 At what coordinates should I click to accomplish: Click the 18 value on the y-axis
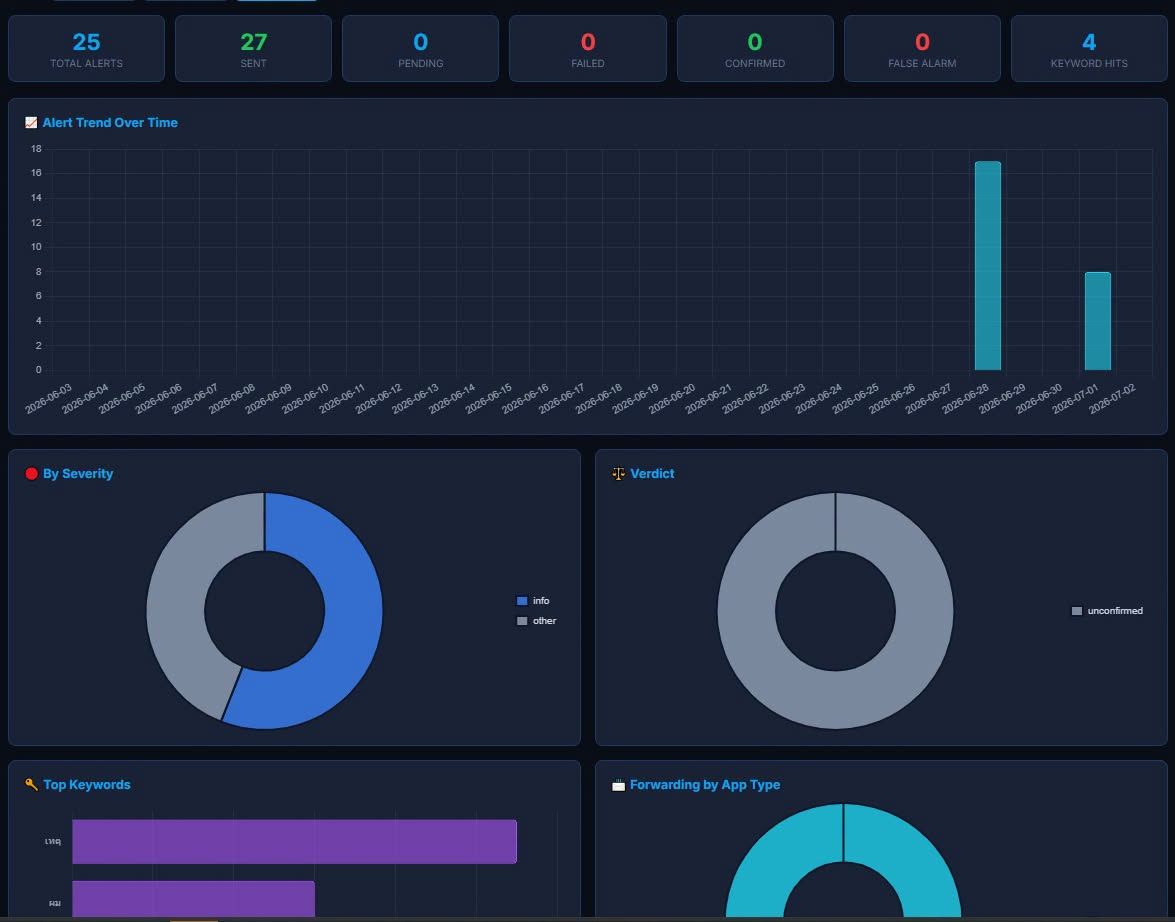(x=36, y=148)
